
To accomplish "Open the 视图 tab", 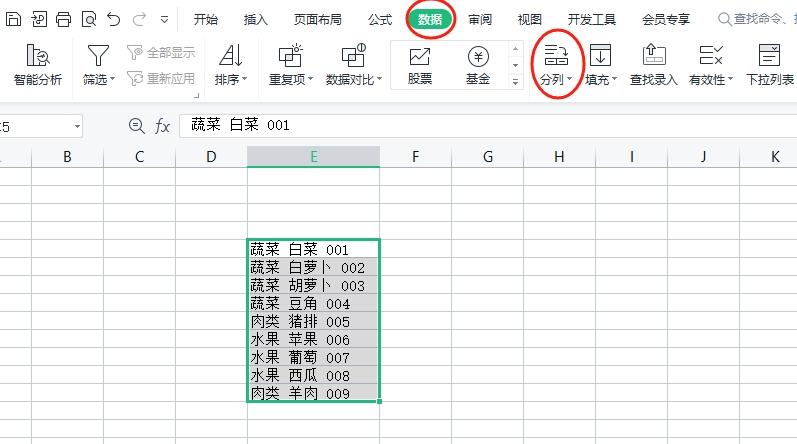I will (x=530, y=20).
